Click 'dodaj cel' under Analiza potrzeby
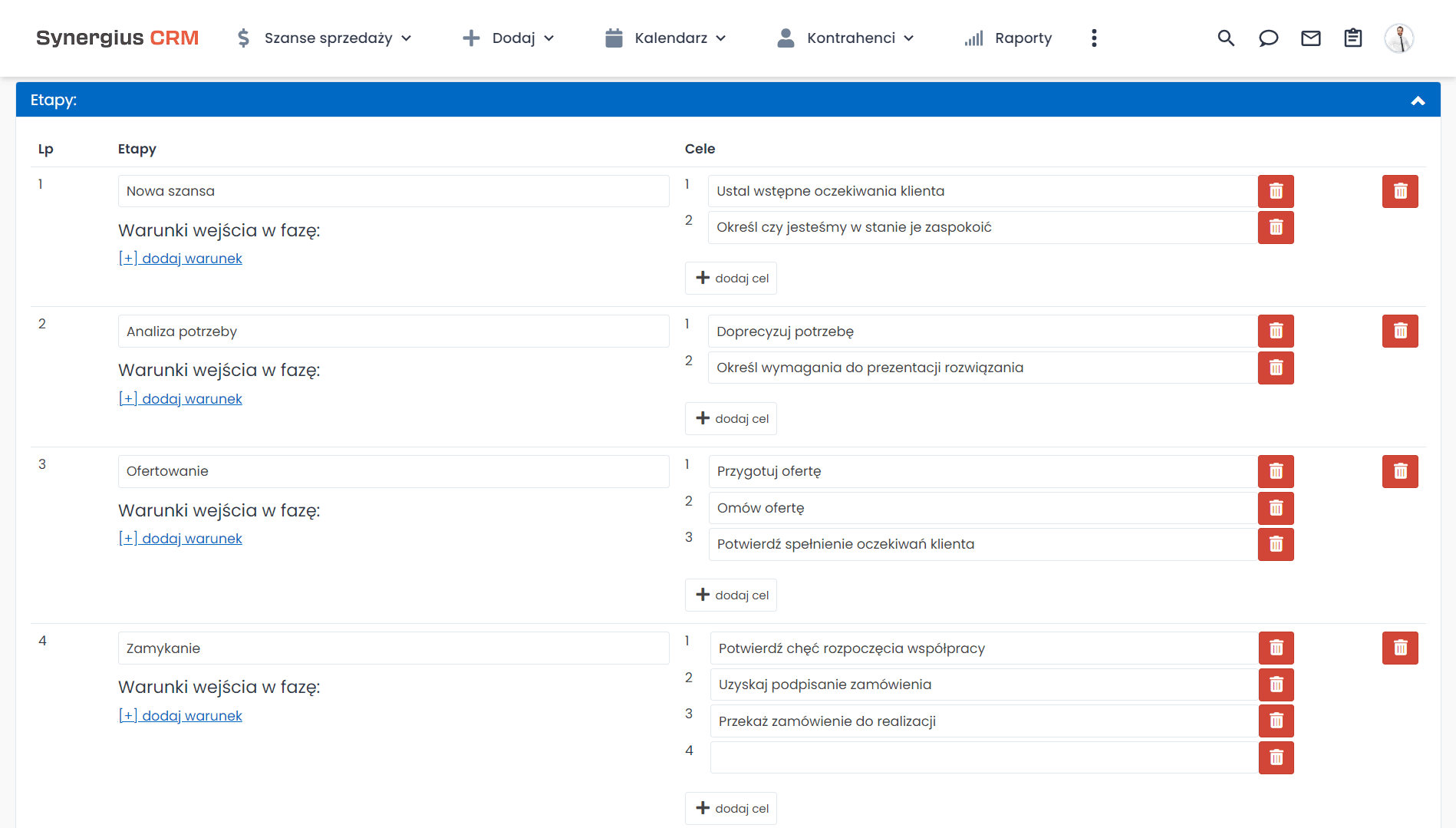 pos(730,418)
